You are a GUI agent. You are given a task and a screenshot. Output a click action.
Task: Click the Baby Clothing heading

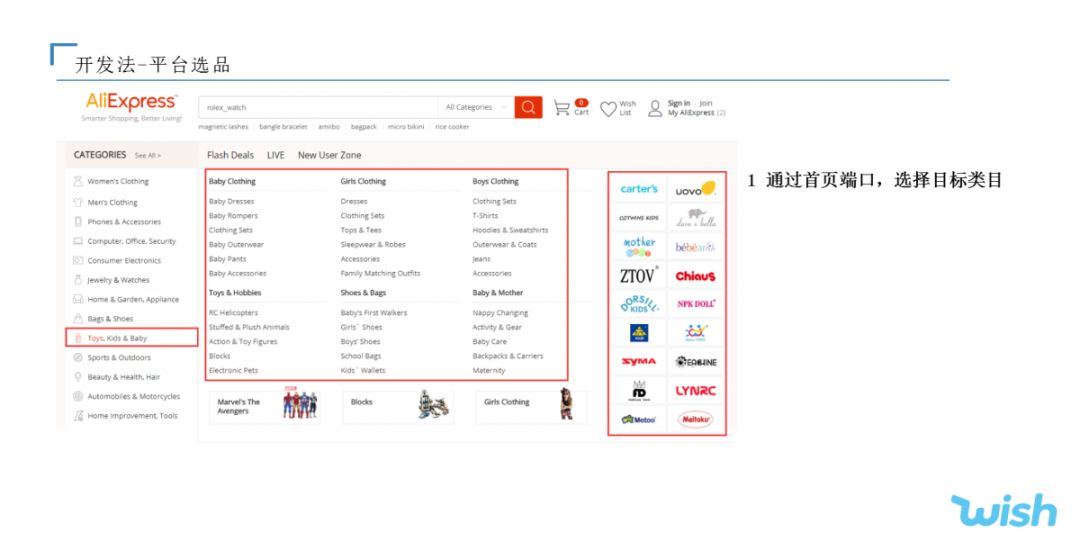[x=232, y=181]
